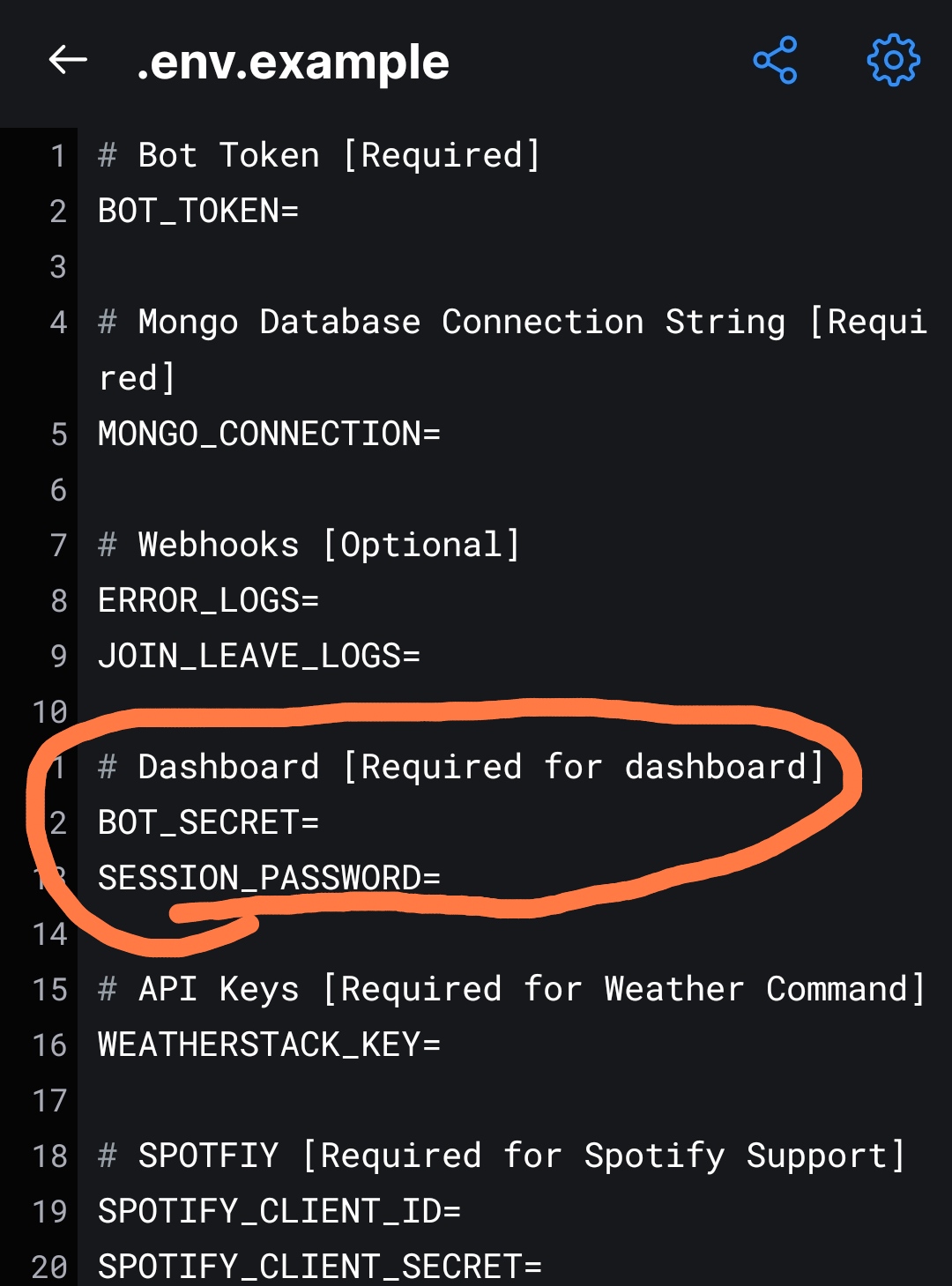Tap the .env.example file title

click(x=291, y=62)
